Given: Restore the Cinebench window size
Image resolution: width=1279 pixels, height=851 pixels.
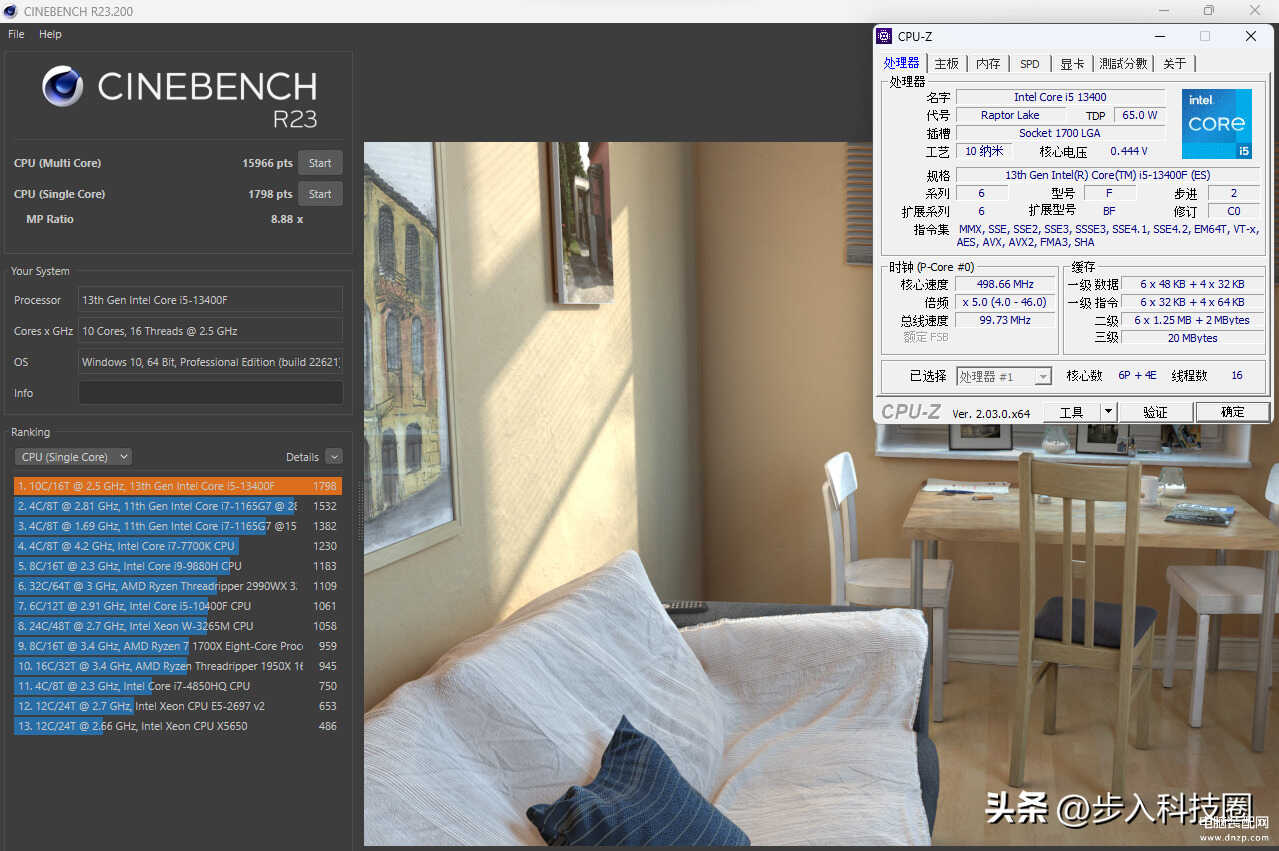Looking at the screenshot, I should pos(1209,11).
